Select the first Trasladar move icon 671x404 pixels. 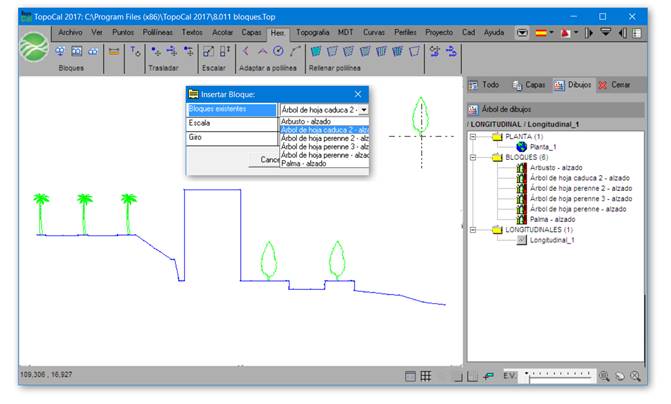(x=156, y=51)
